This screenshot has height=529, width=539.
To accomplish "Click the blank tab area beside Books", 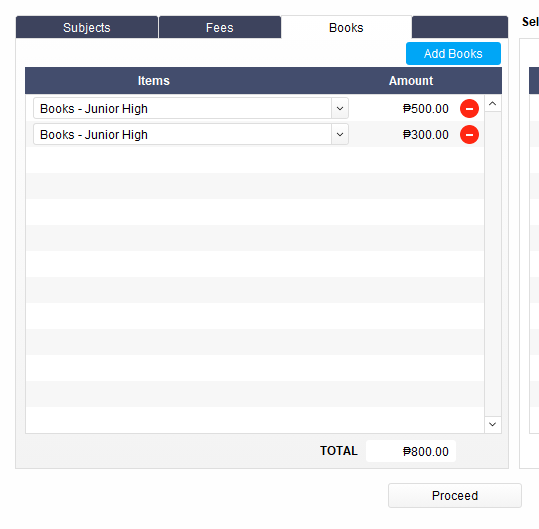I will pos(460,27).
